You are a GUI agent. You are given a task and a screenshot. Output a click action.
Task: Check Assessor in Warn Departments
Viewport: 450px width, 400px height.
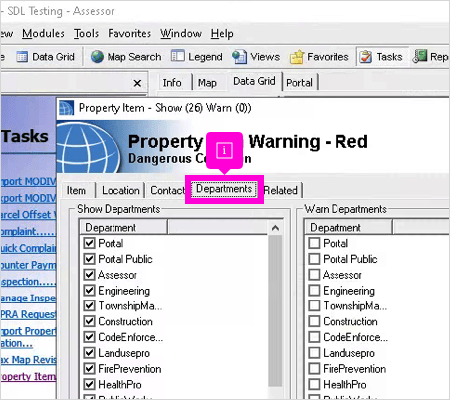click(x=314, y=275)
